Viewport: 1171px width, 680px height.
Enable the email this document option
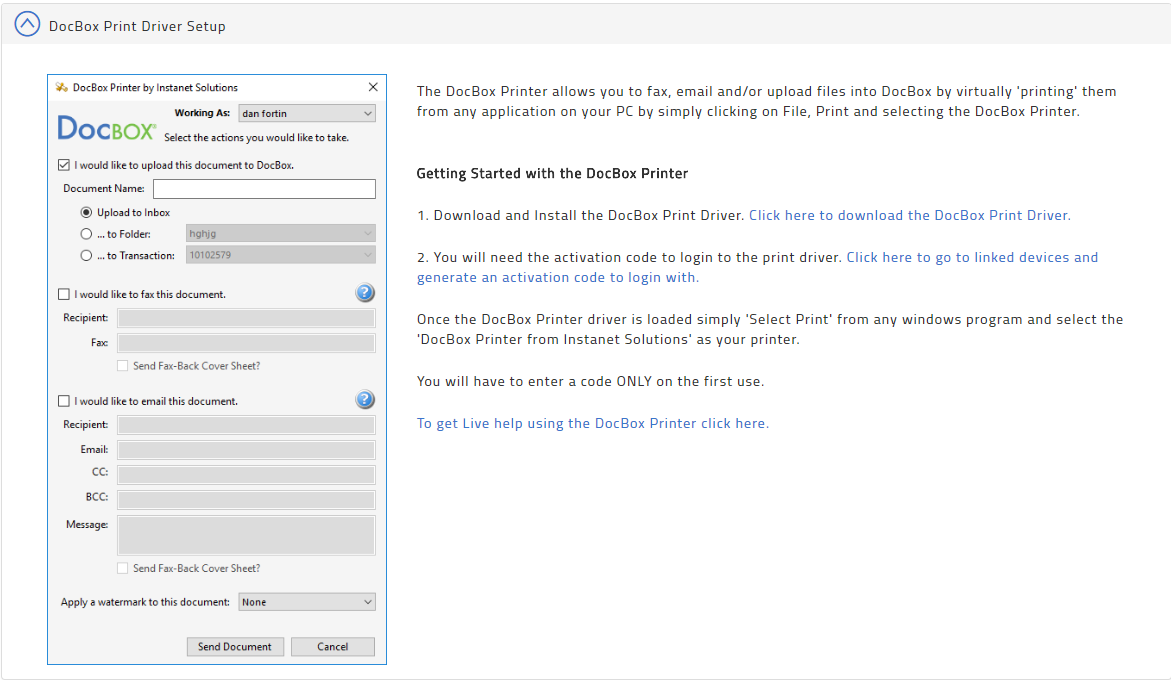click(x=64, y=401)
